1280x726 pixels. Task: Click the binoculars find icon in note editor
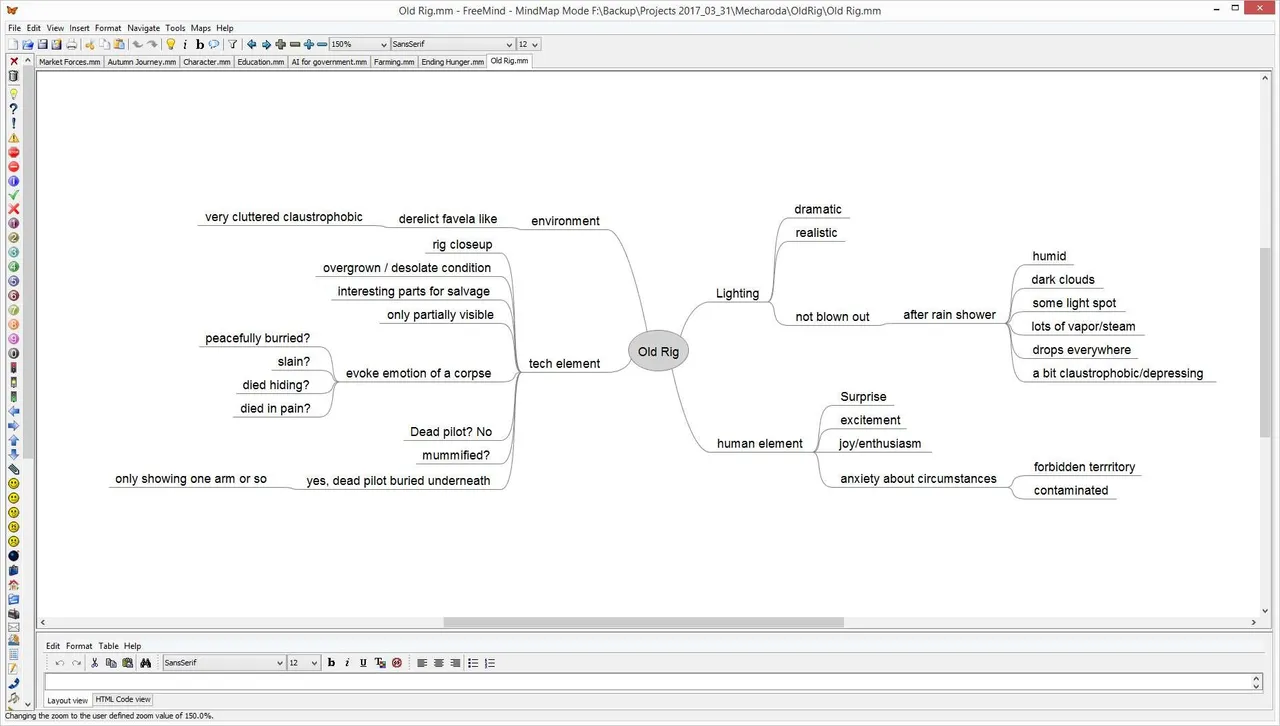145,663
